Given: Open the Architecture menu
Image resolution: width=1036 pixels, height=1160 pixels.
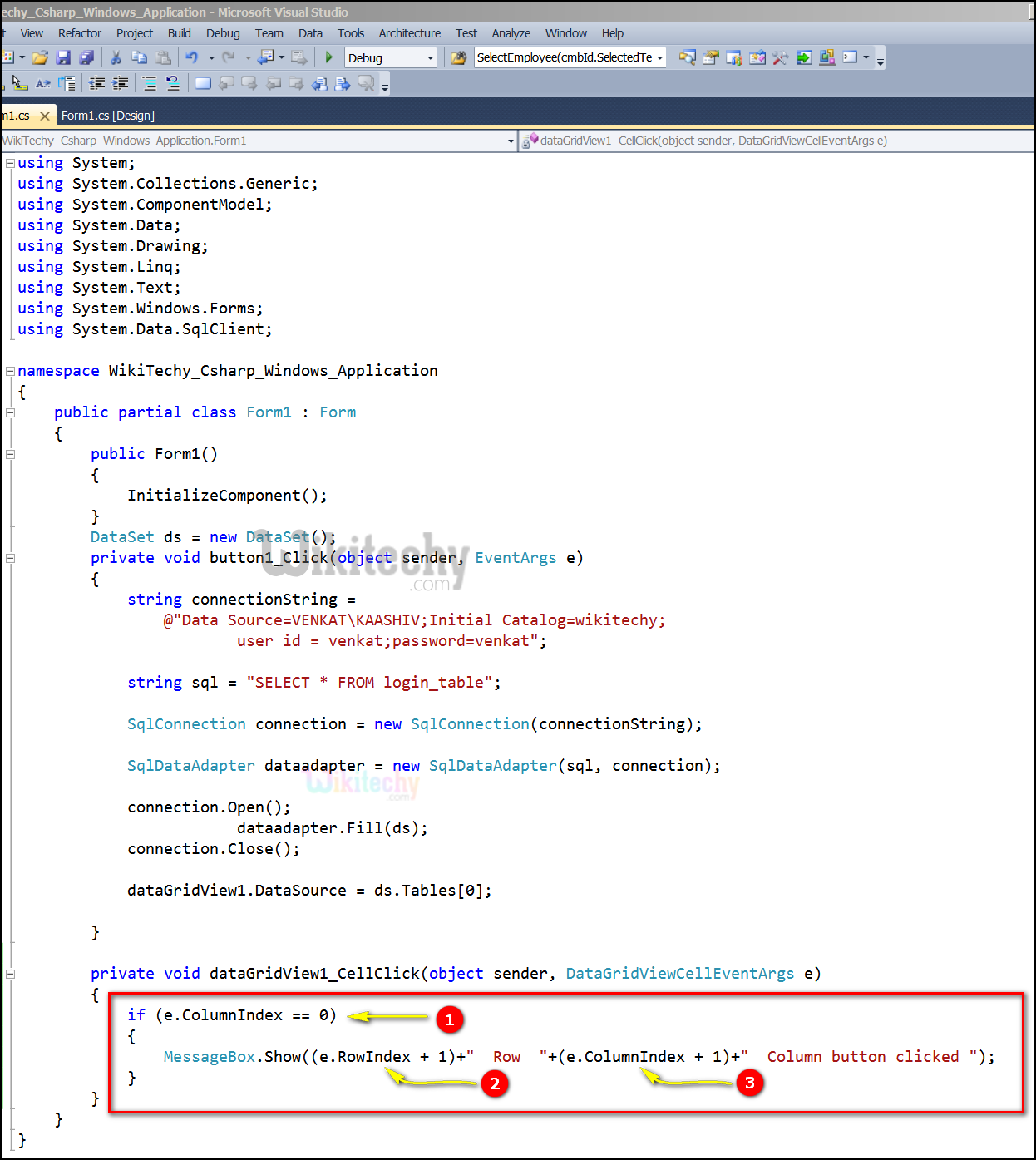Looking at the screenshot, I should click(409, 33).
